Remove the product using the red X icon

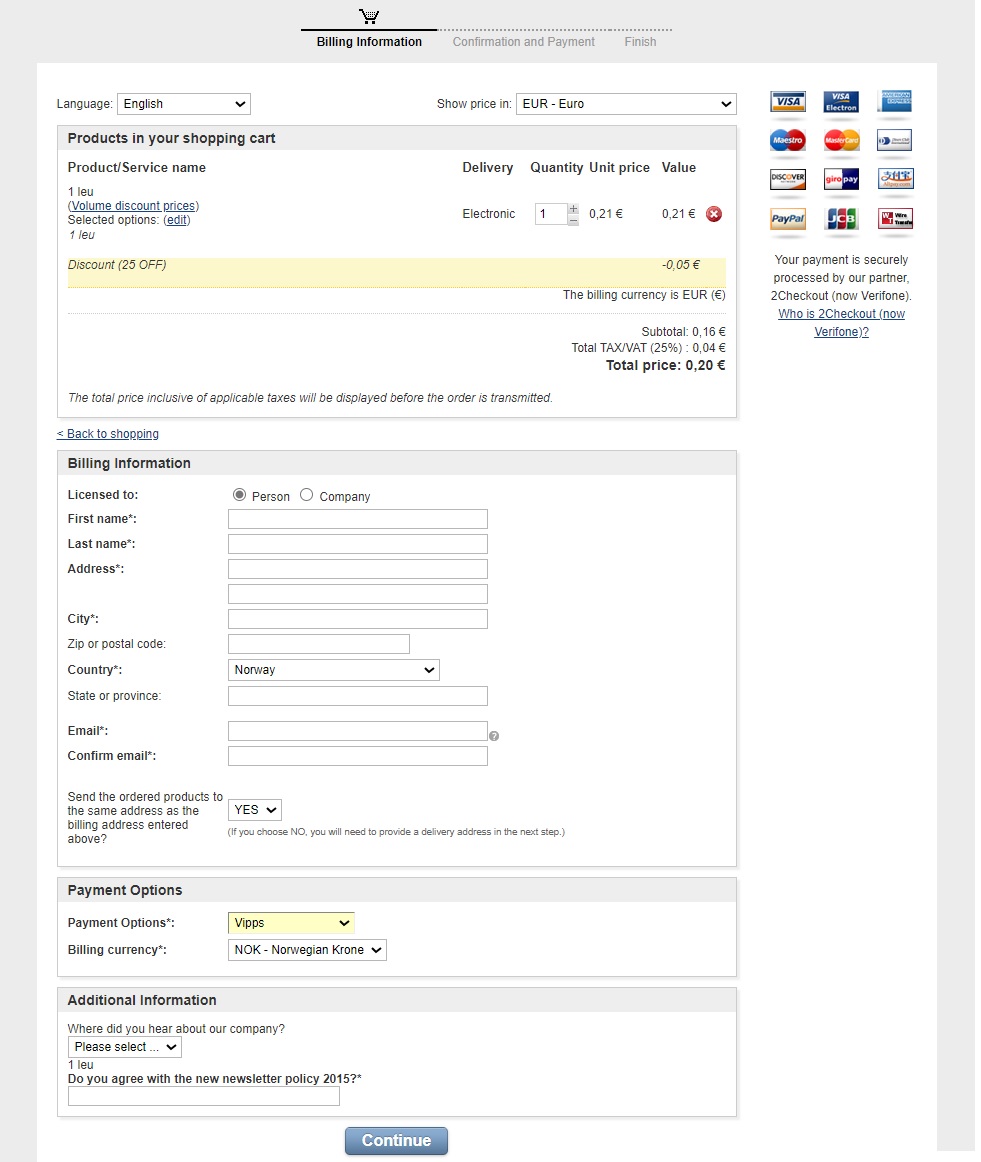click(x=713, y=213)
